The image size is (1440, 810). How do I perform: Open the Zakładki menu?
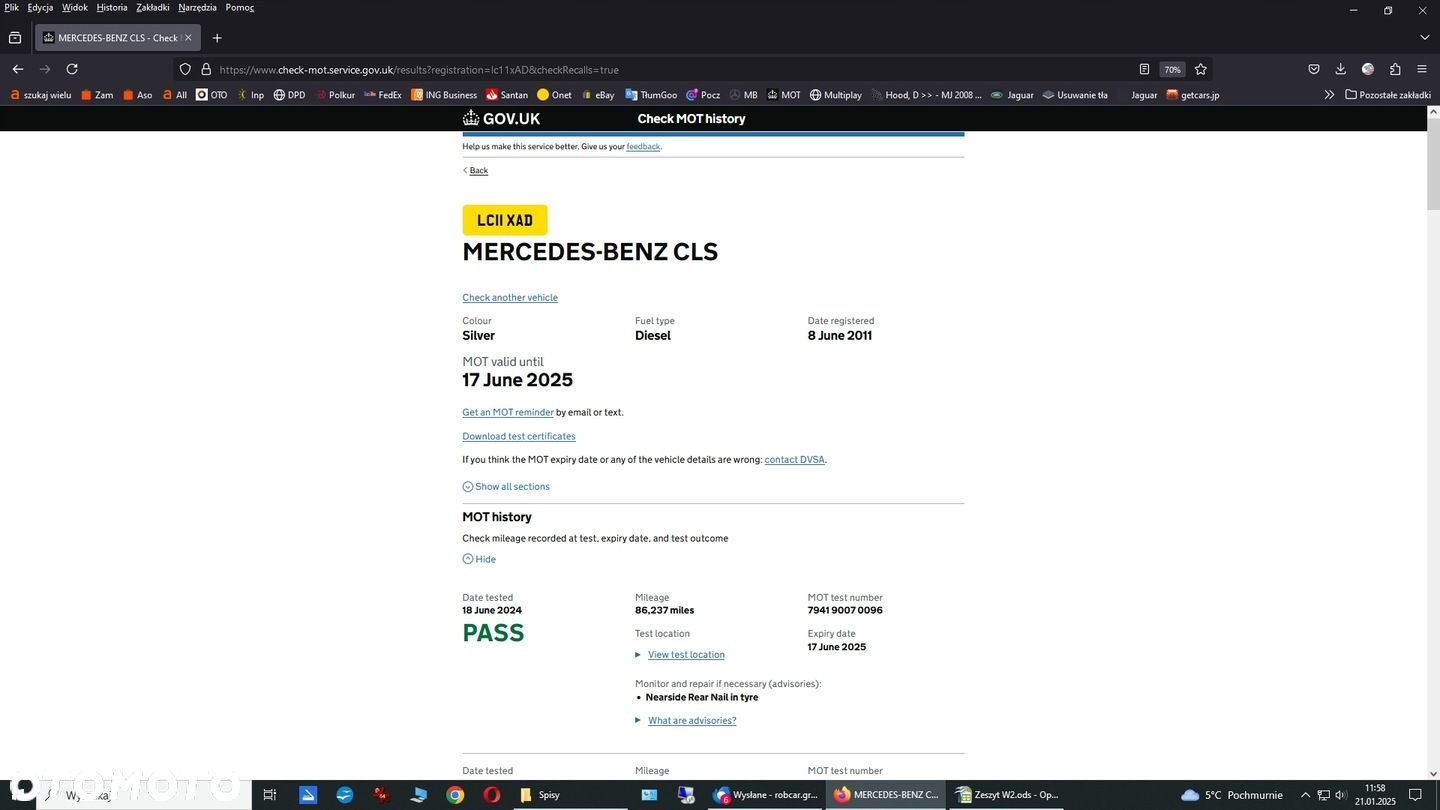pyautogui.click(x=153, y=7)
